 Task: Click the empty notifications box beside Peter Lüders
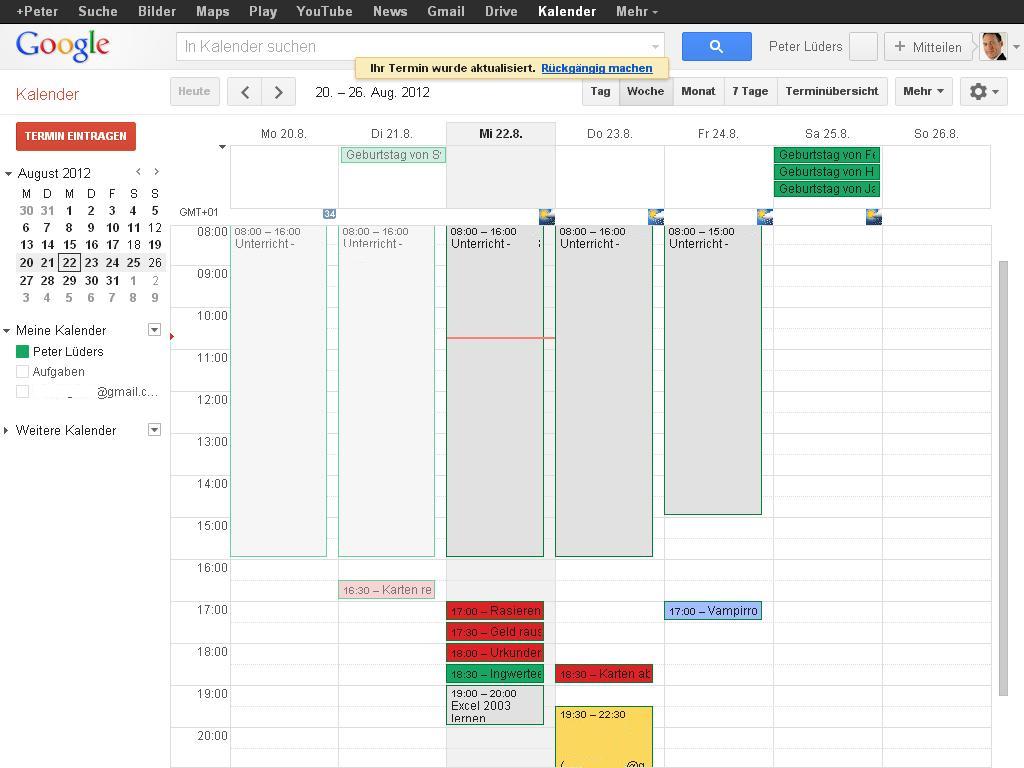coord(863,47)
